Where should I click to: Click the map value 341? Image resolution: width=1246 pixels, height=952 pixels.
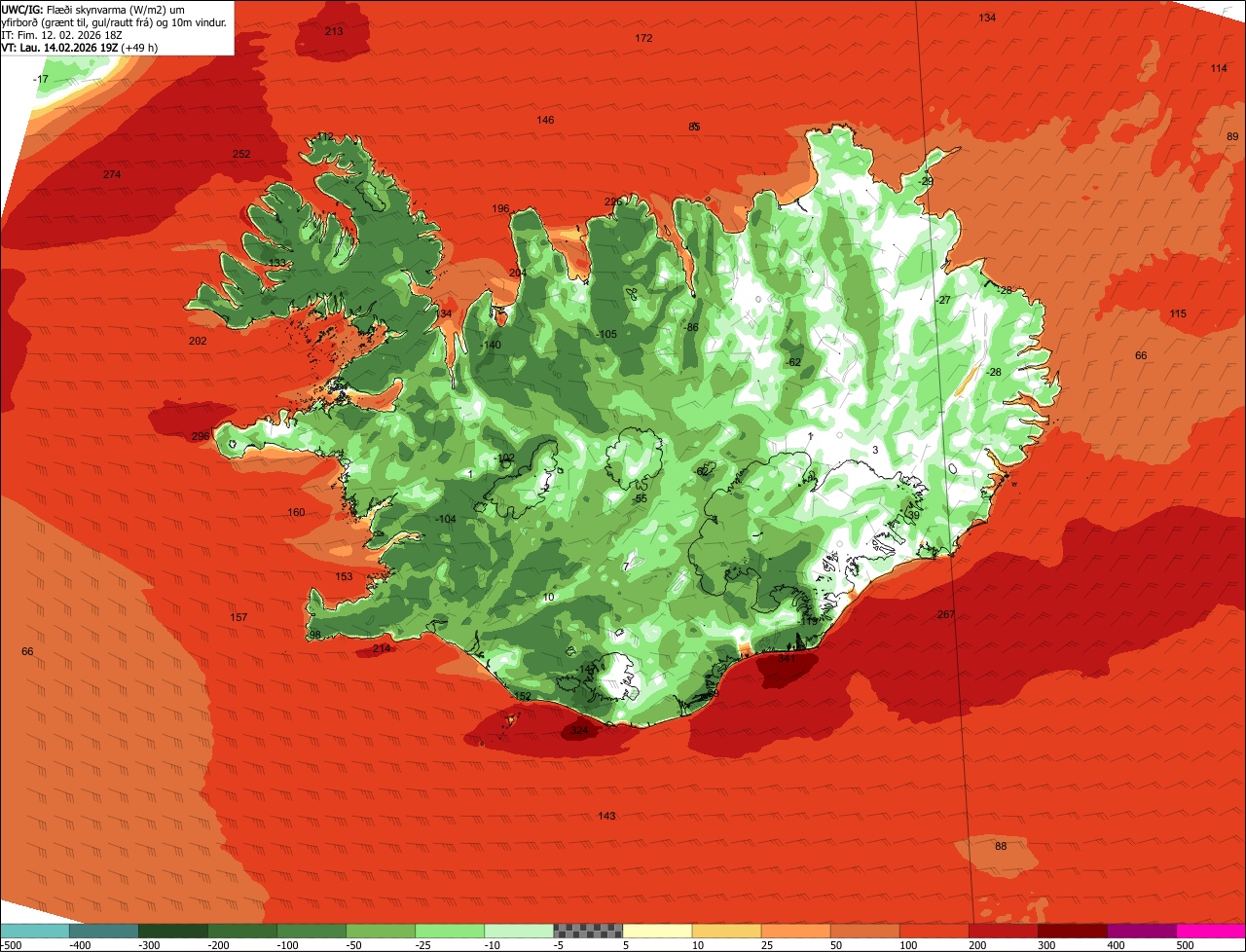click(787, 658)
